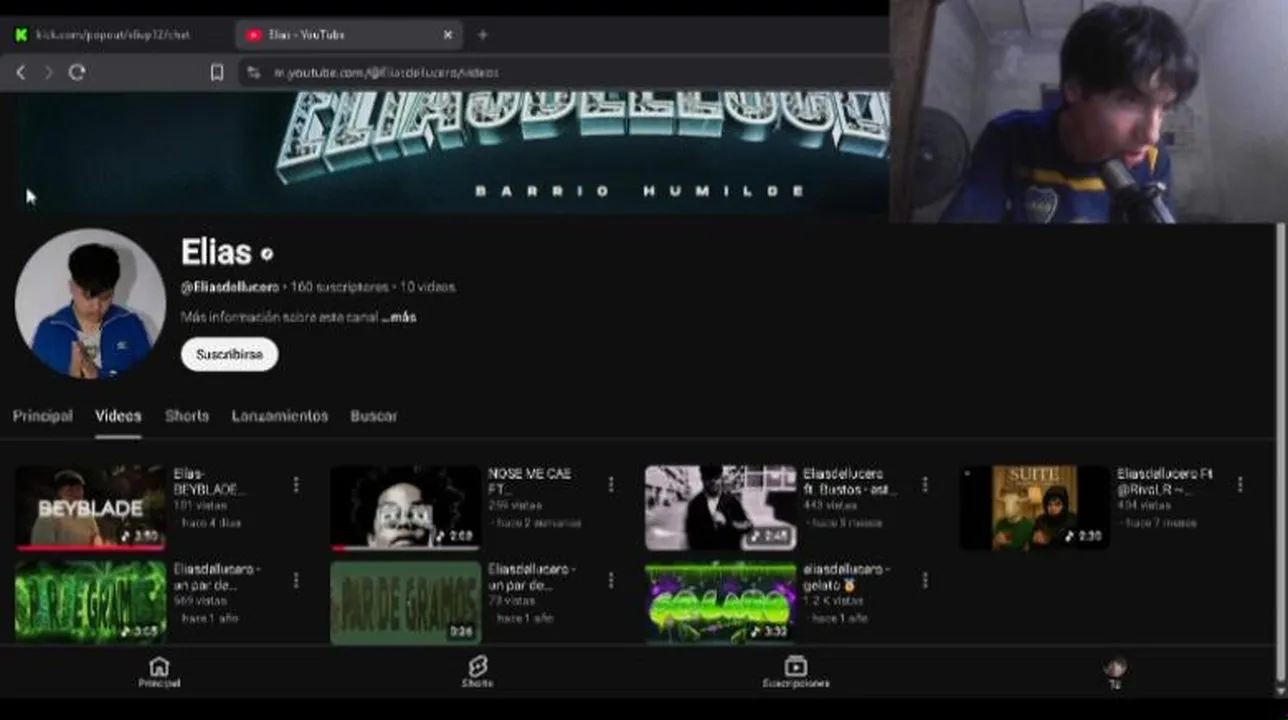Open options menu for NOSE ME CAE video
1288x720 pixels.
tap(611, 485)
